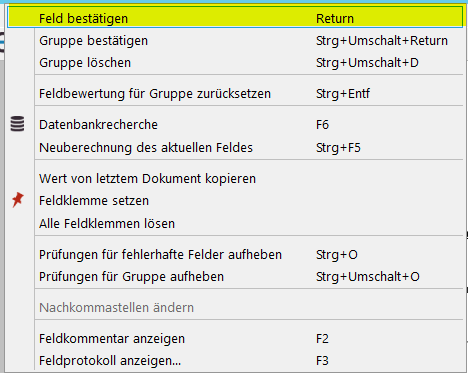Click the F6 shortcut label

coord(322,125)
